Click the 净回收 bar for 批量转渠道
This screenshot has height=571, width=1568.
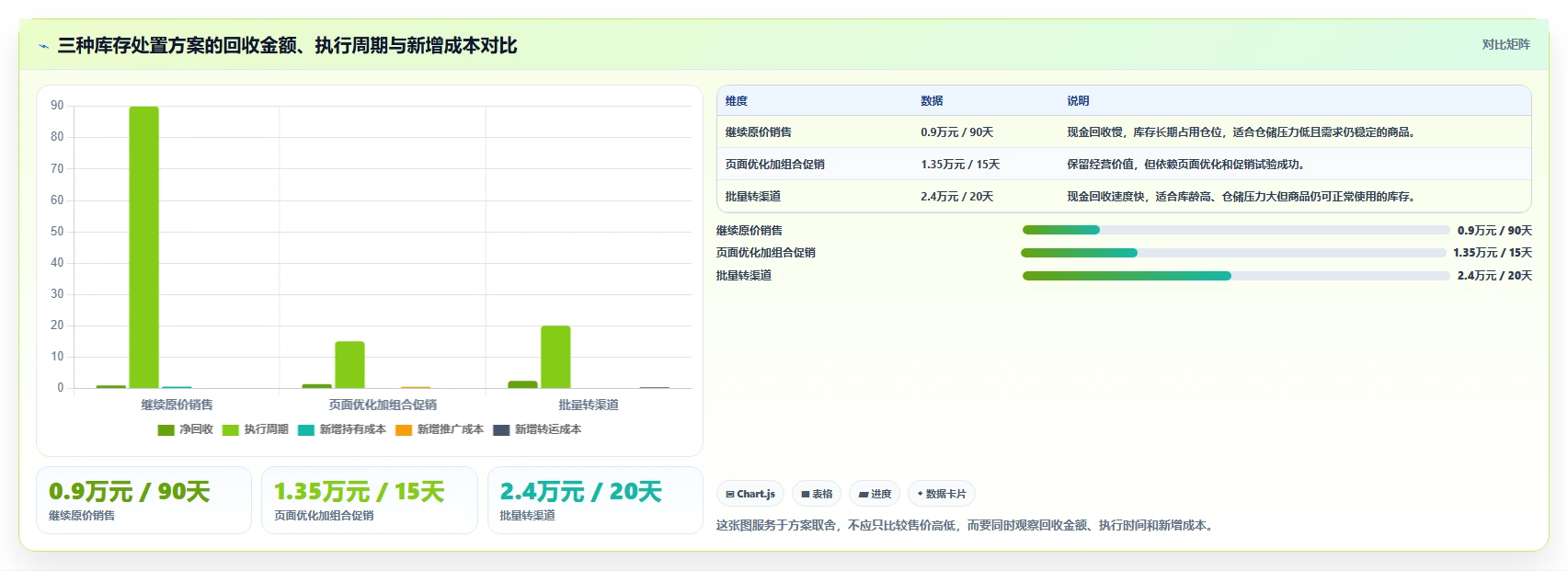click(522, 384)
